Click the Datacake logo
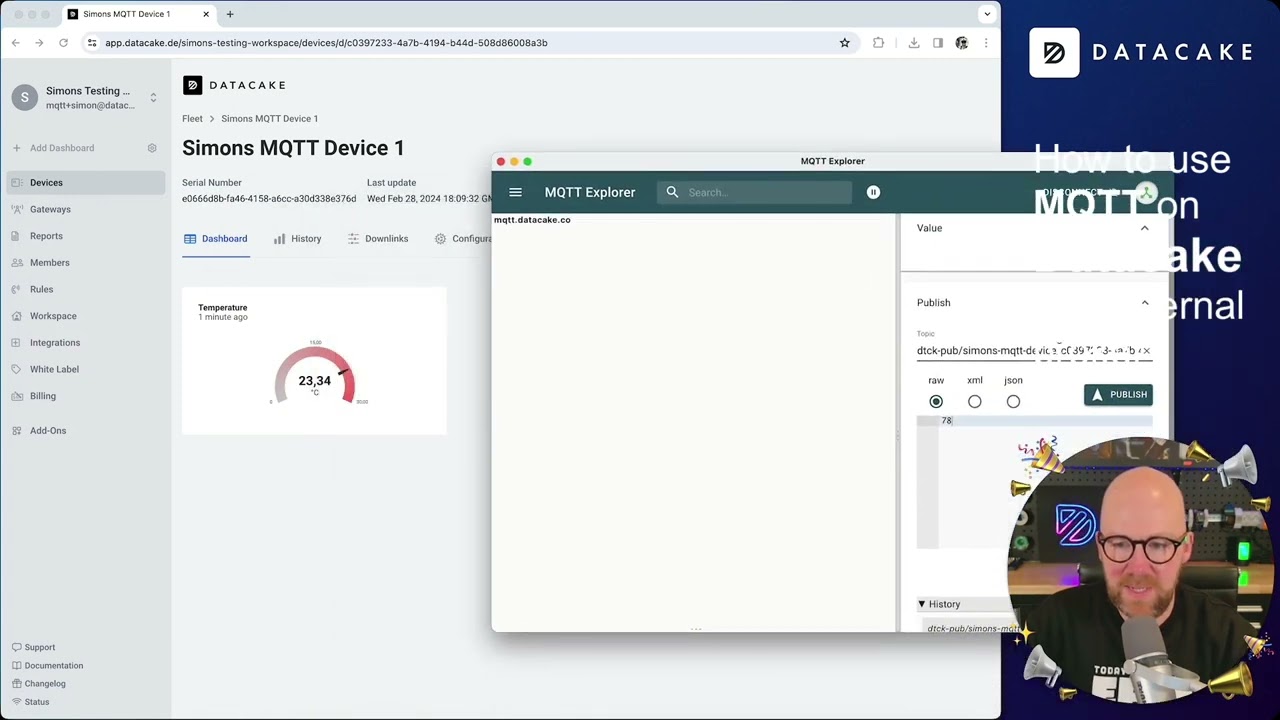This screenshot has width=1280, height=720. [234, 86]
